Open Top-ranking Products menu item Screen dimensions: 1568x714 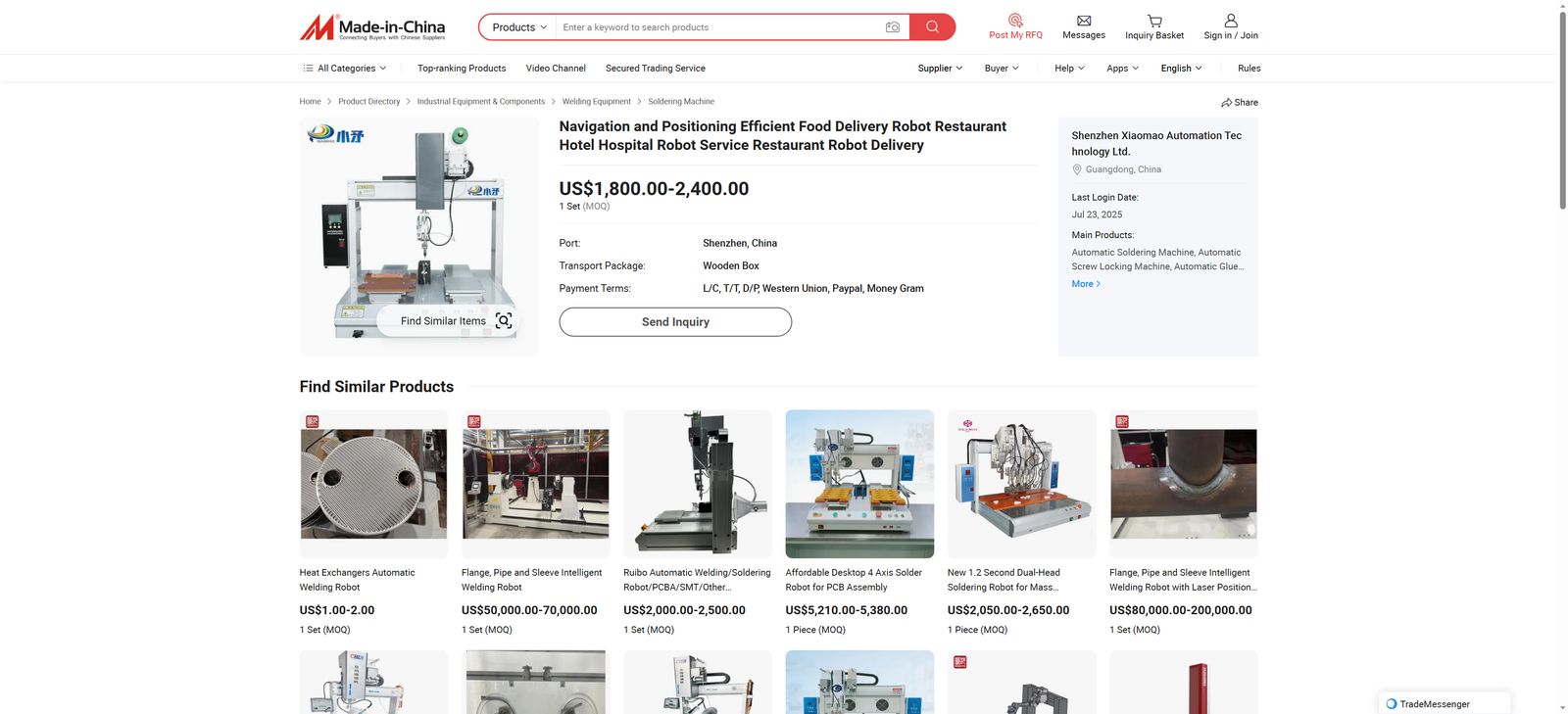pyautogui.click(x=462, y=69)
